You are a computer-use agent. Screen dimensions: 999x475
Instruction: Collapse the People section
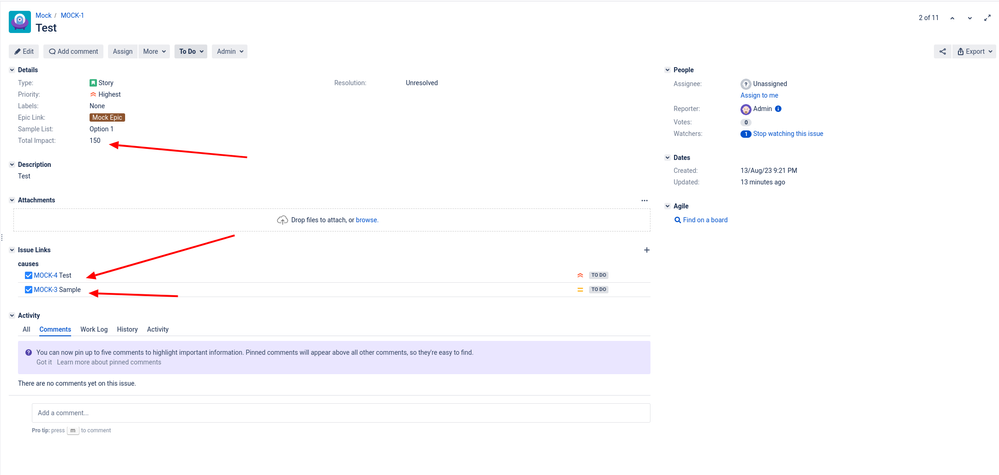[667, 70]
